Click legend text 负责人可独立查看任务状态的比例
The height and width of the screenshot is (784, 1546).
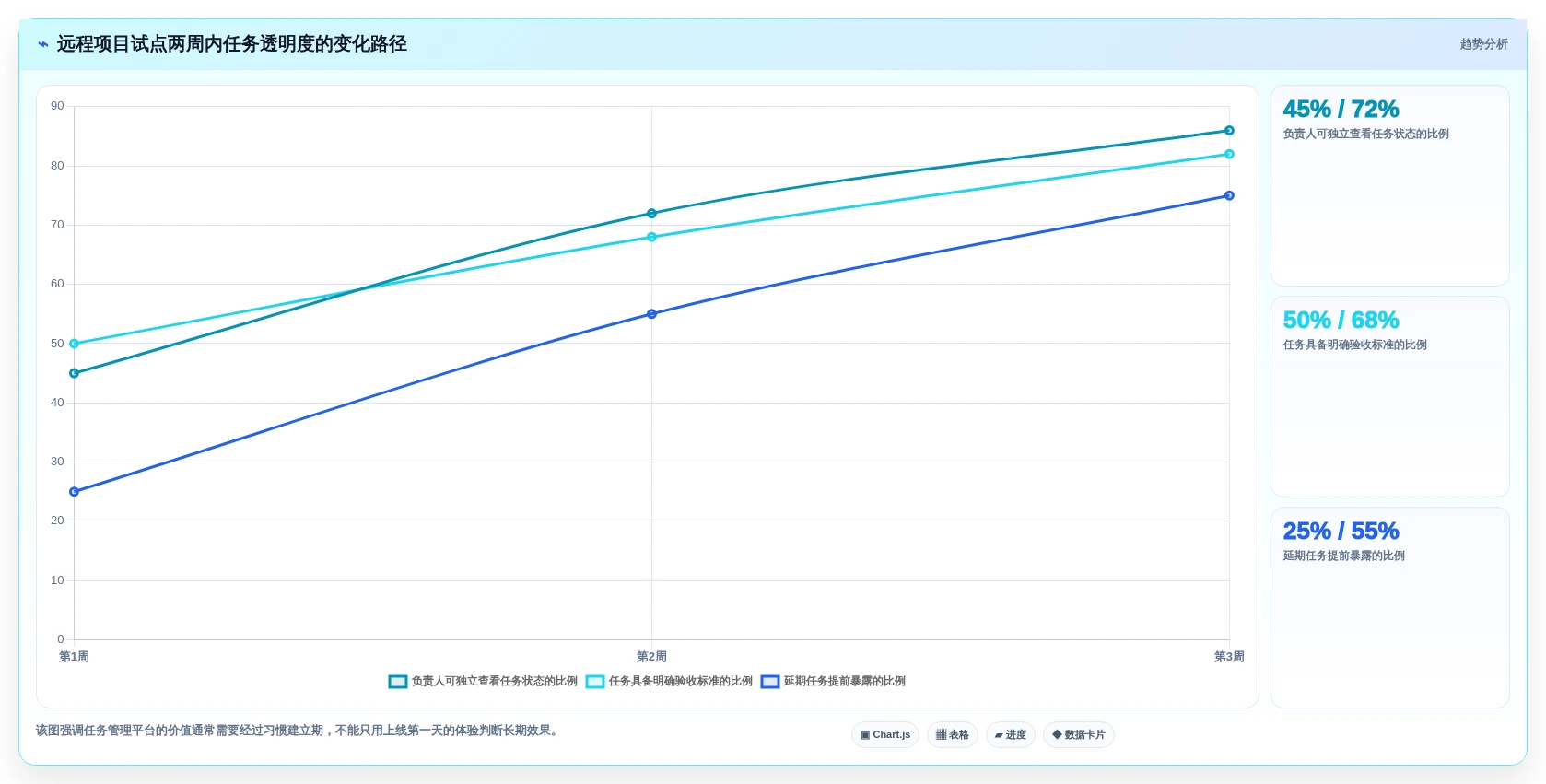click(495, 682)
